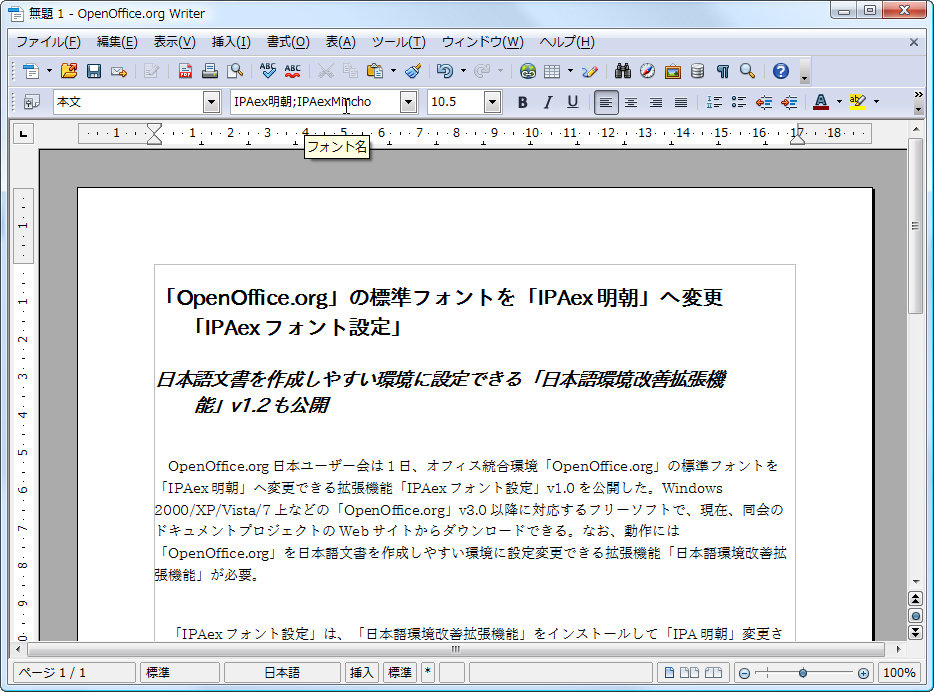
Task: Apply centered paragraph alignment
Action: 631,101
